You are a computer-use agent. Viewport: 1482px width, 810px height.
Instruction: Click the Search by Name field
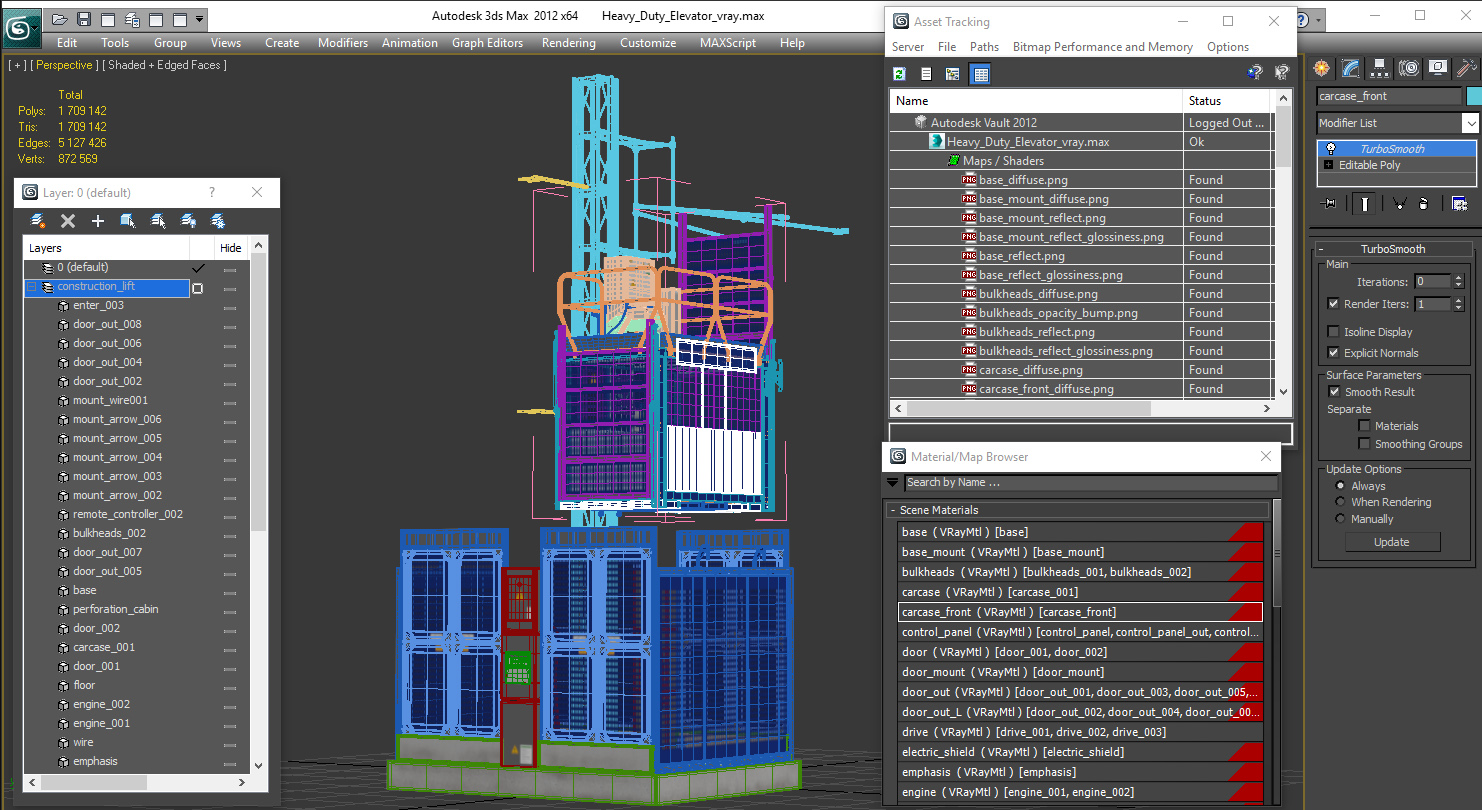1091,482
